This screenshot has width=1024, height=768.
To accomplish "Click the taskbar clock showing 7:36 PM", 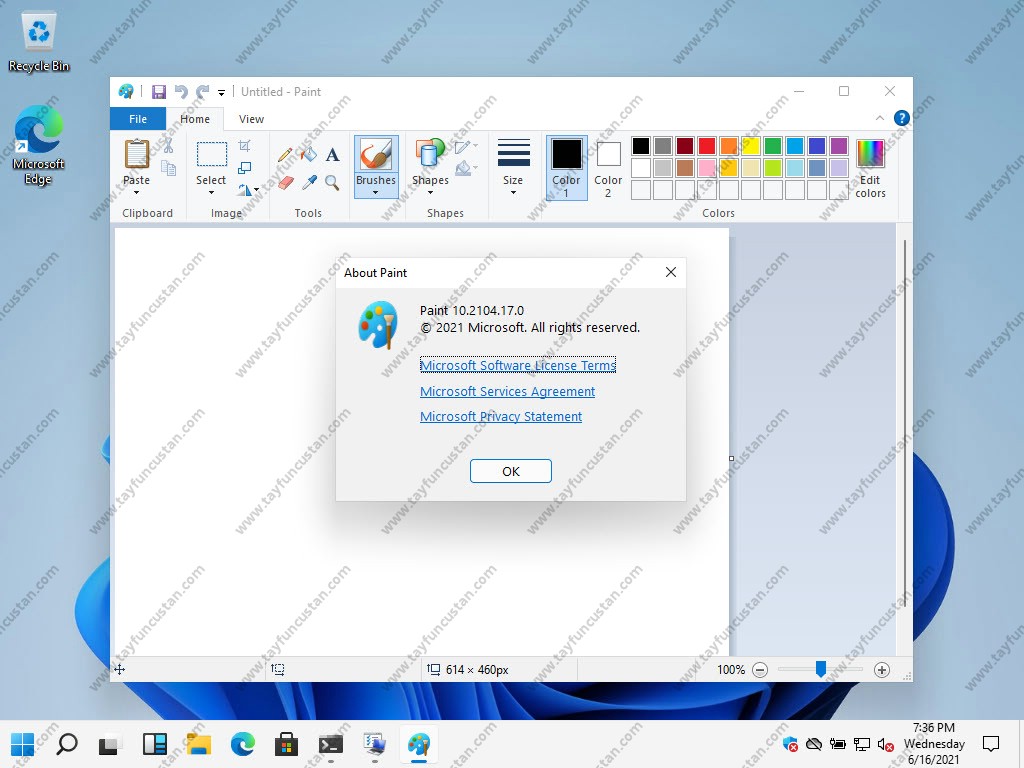I will (934, 744).
